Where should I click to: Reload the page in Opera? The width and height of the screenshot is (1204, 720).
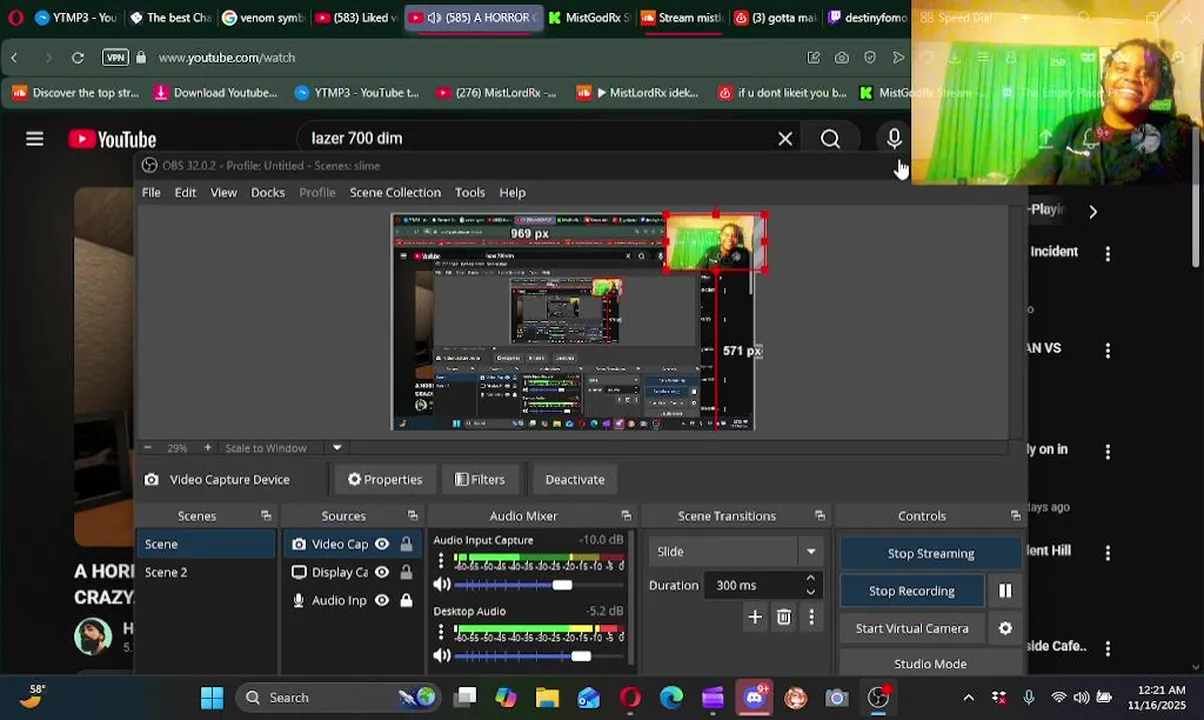click(78, 58)
